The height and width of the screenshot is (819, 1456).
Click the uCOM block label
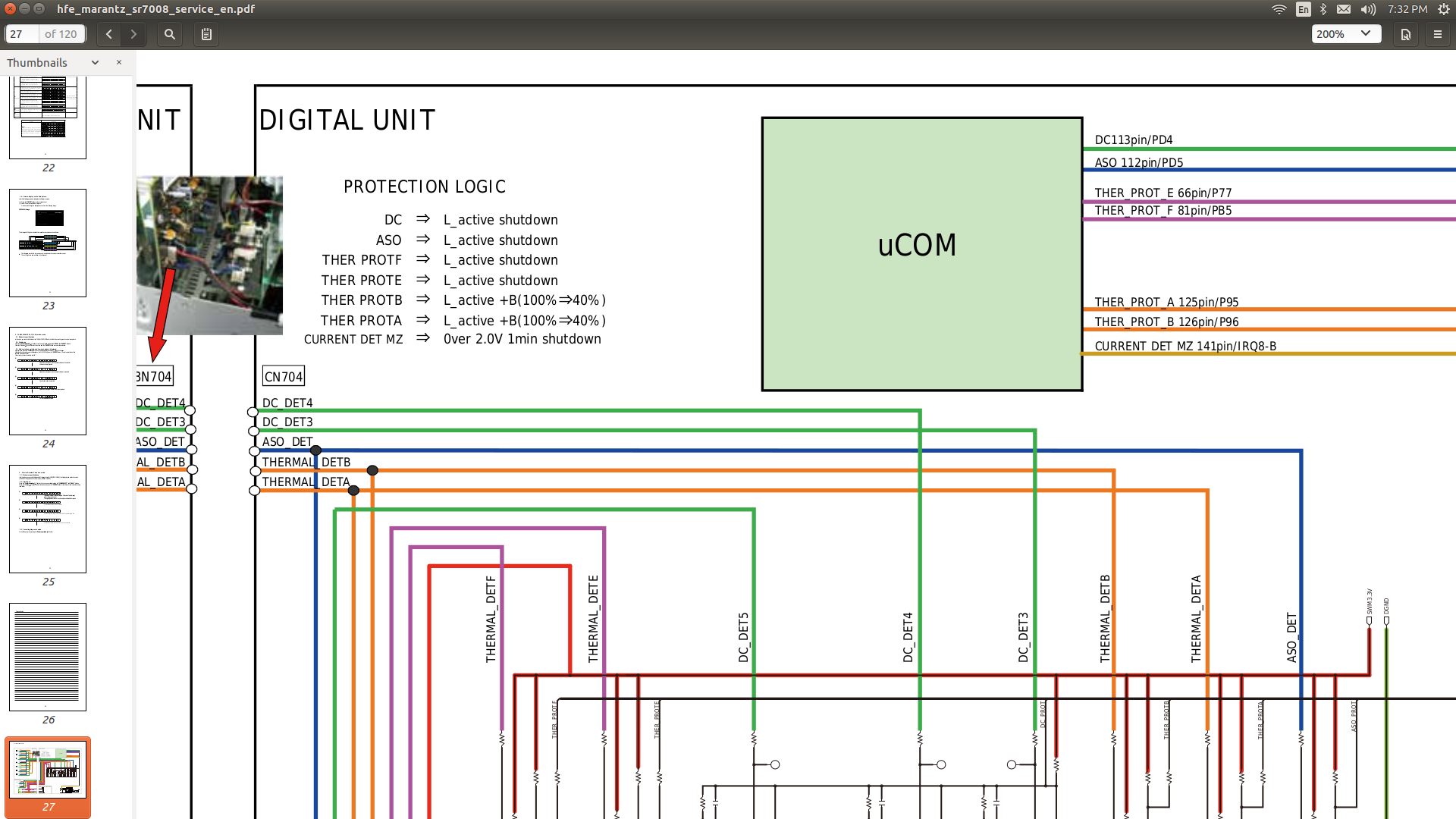pyautogui.click(x=917, y=245)
